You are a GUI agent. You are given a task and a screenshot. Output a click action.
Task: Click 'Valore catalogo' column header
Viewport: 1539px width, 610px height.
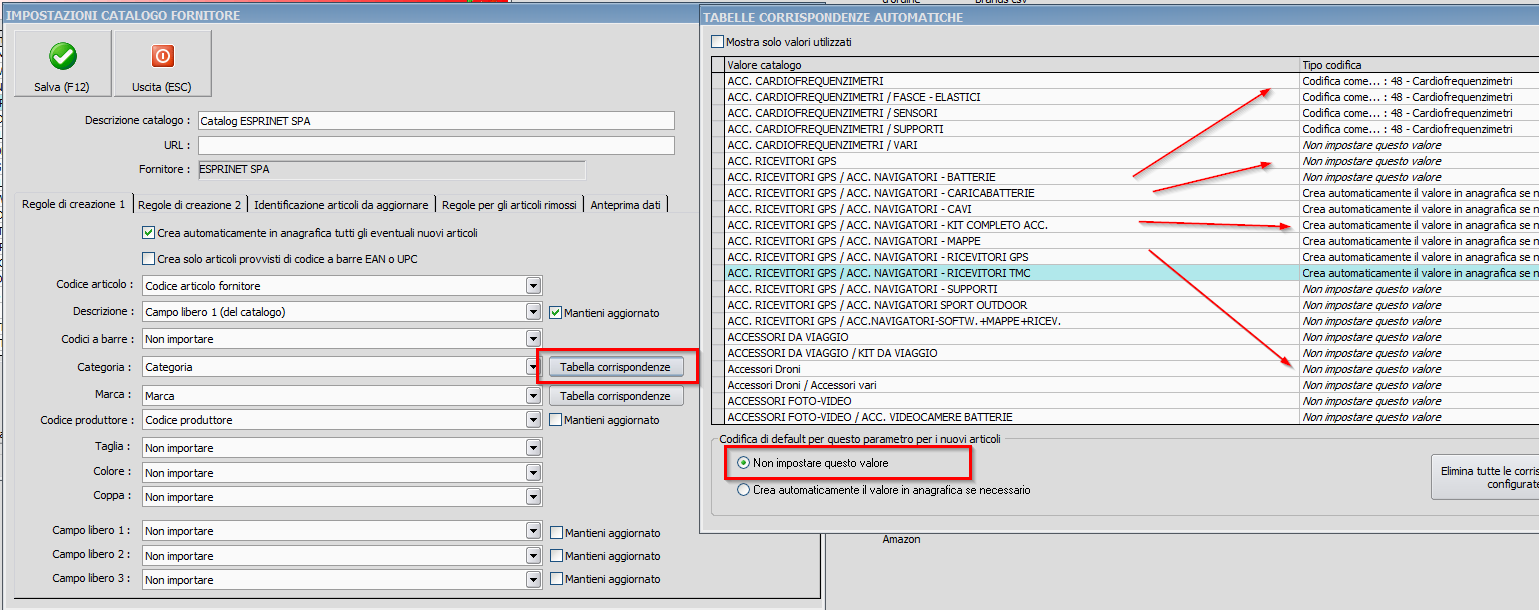click(x=1012, y=65)
